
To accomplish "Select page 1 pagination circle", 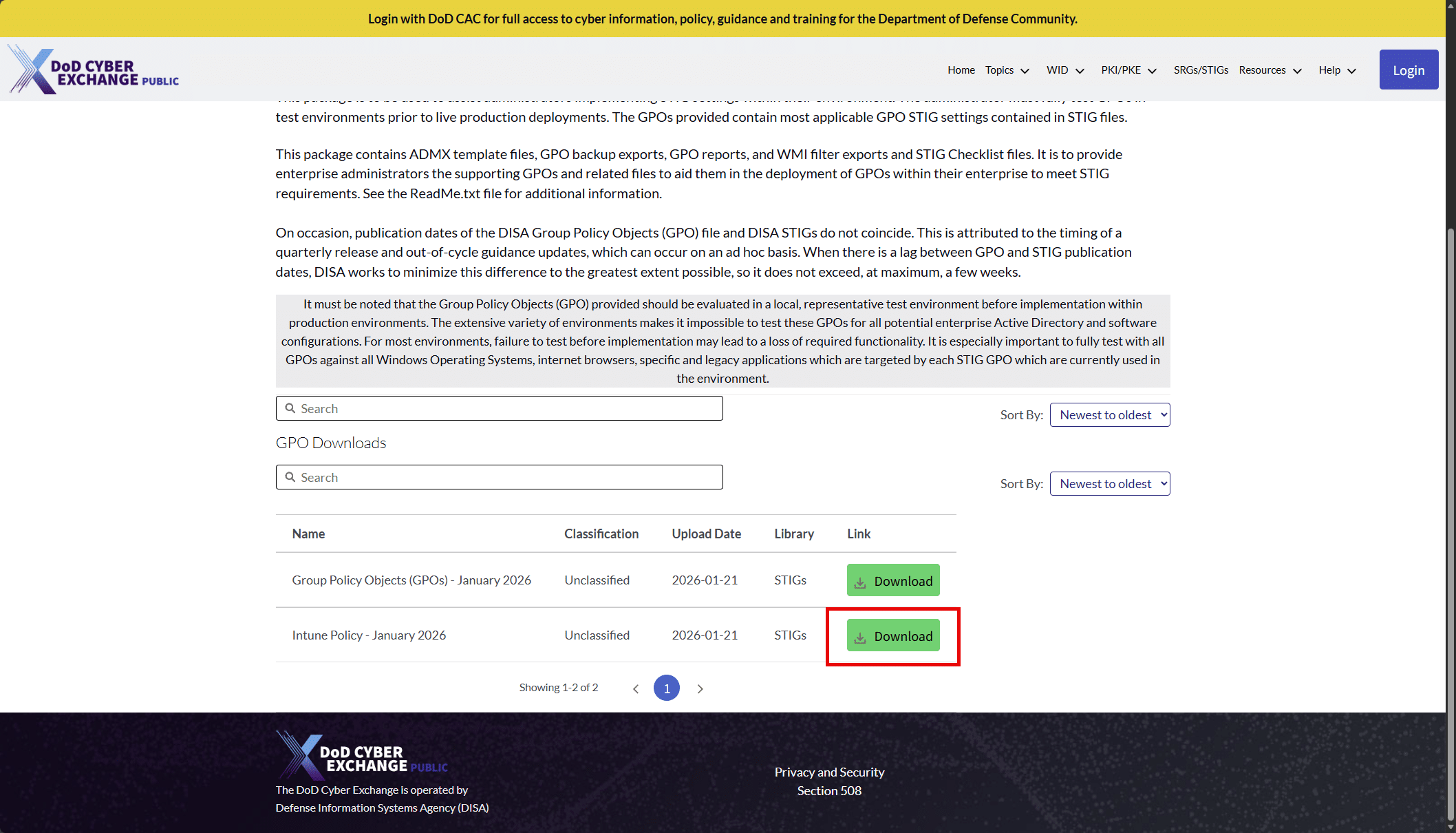I will [x=666, y=688].
